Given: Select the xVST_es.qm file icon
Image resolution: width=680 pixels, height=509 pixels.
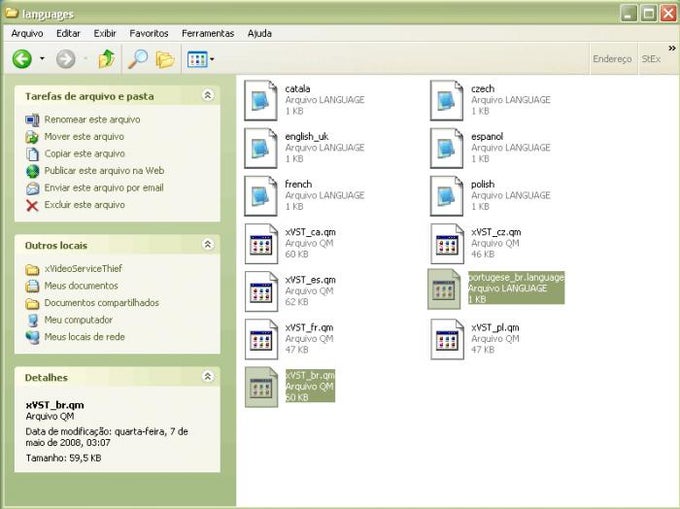Looking at the screenshot, I should point(261,291).
